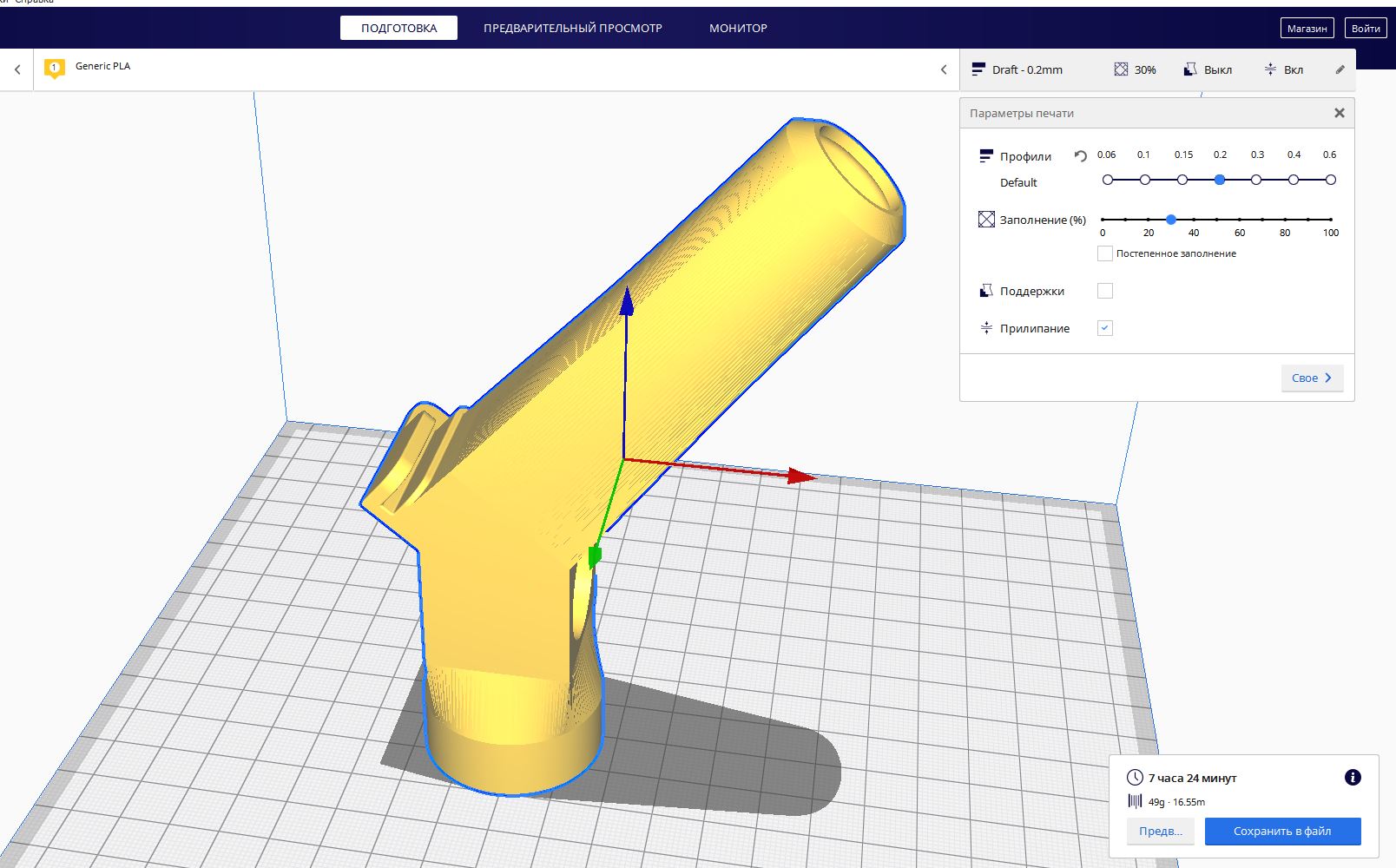The height and width of the screenshot is (868, 1396).
Task: Select 0.3 layer height on profile slider
Action: [1256, 180]
